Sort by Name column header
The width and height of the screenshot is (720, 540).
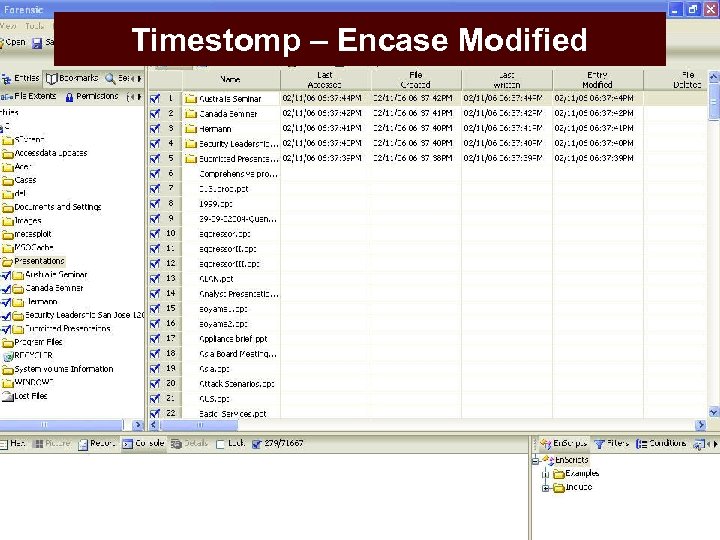click(231, 79)
